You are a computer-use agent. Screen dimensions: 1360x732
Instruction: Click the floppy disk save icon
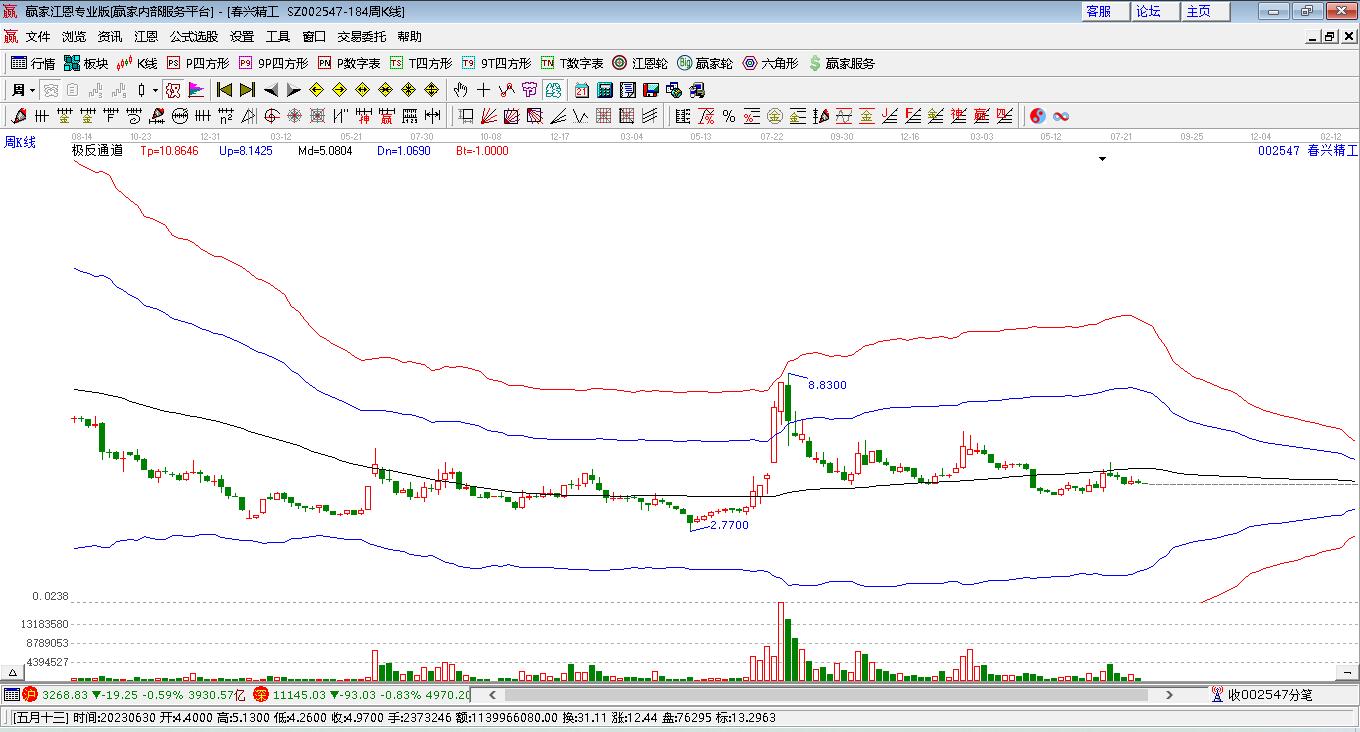(650, 90)
